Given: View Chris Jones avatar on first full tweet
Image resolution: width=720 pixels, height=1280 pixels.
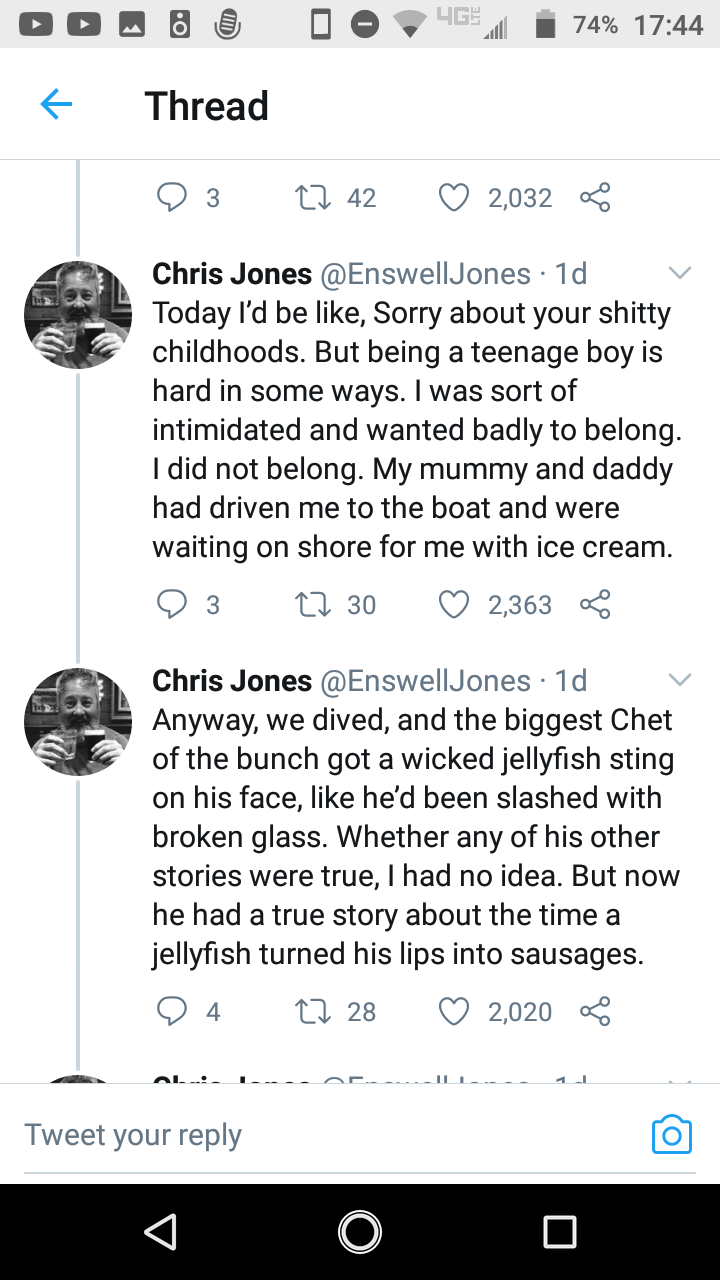Looking at the screenshot, I should point(78,315).
